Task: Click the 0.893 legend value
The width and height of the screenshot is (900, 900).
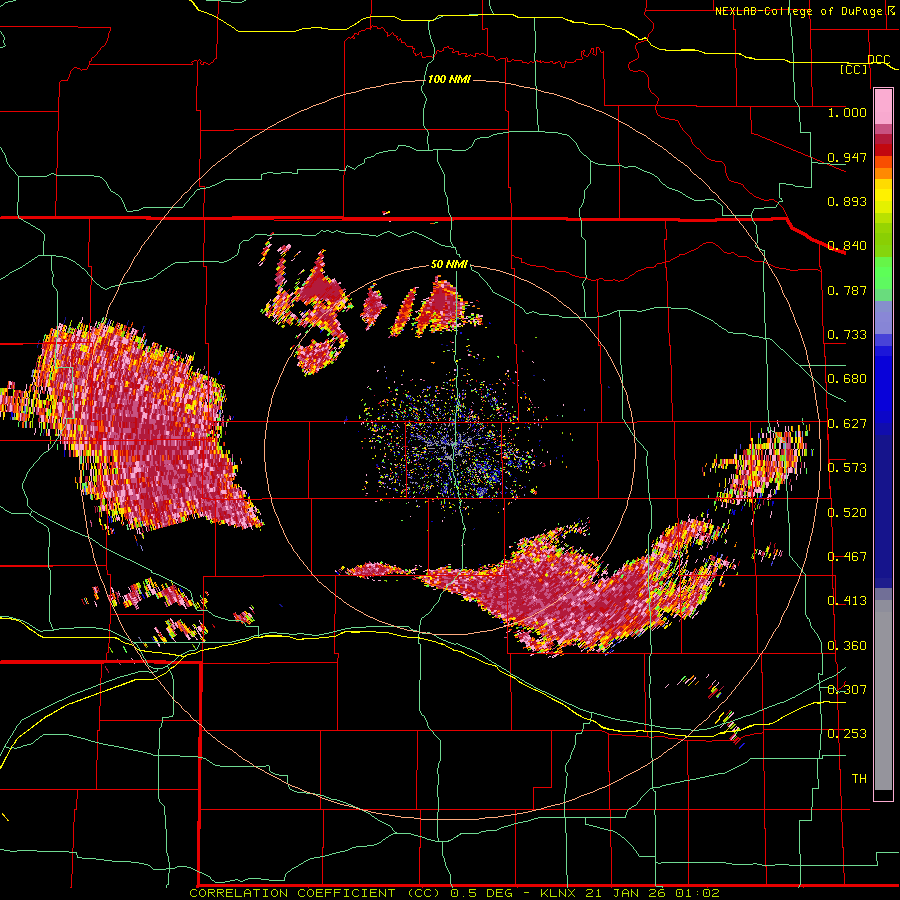Action: point(847,201)
